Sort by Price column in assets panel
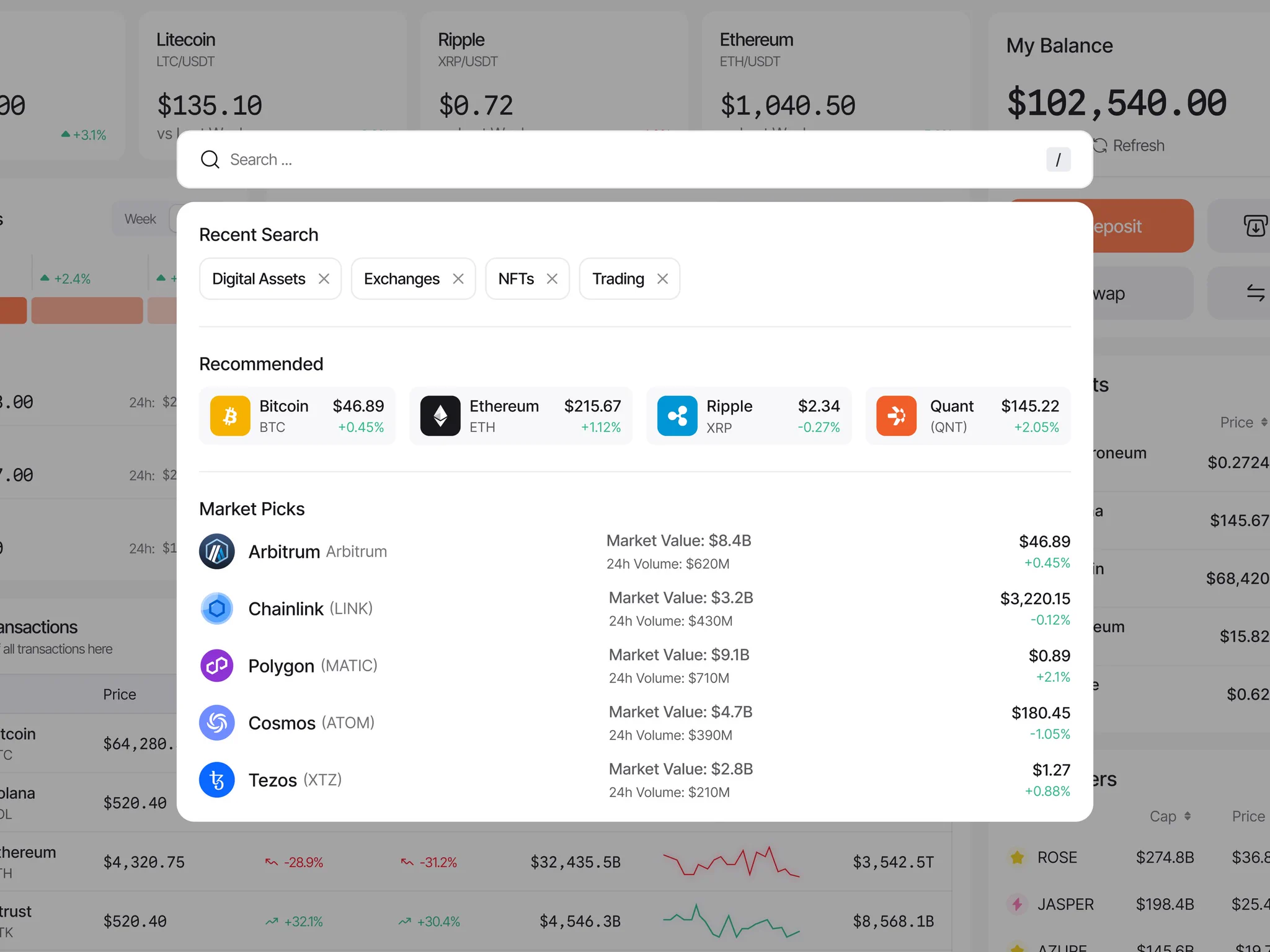This screenshot has height=952, width=1270. (1243, 423)
